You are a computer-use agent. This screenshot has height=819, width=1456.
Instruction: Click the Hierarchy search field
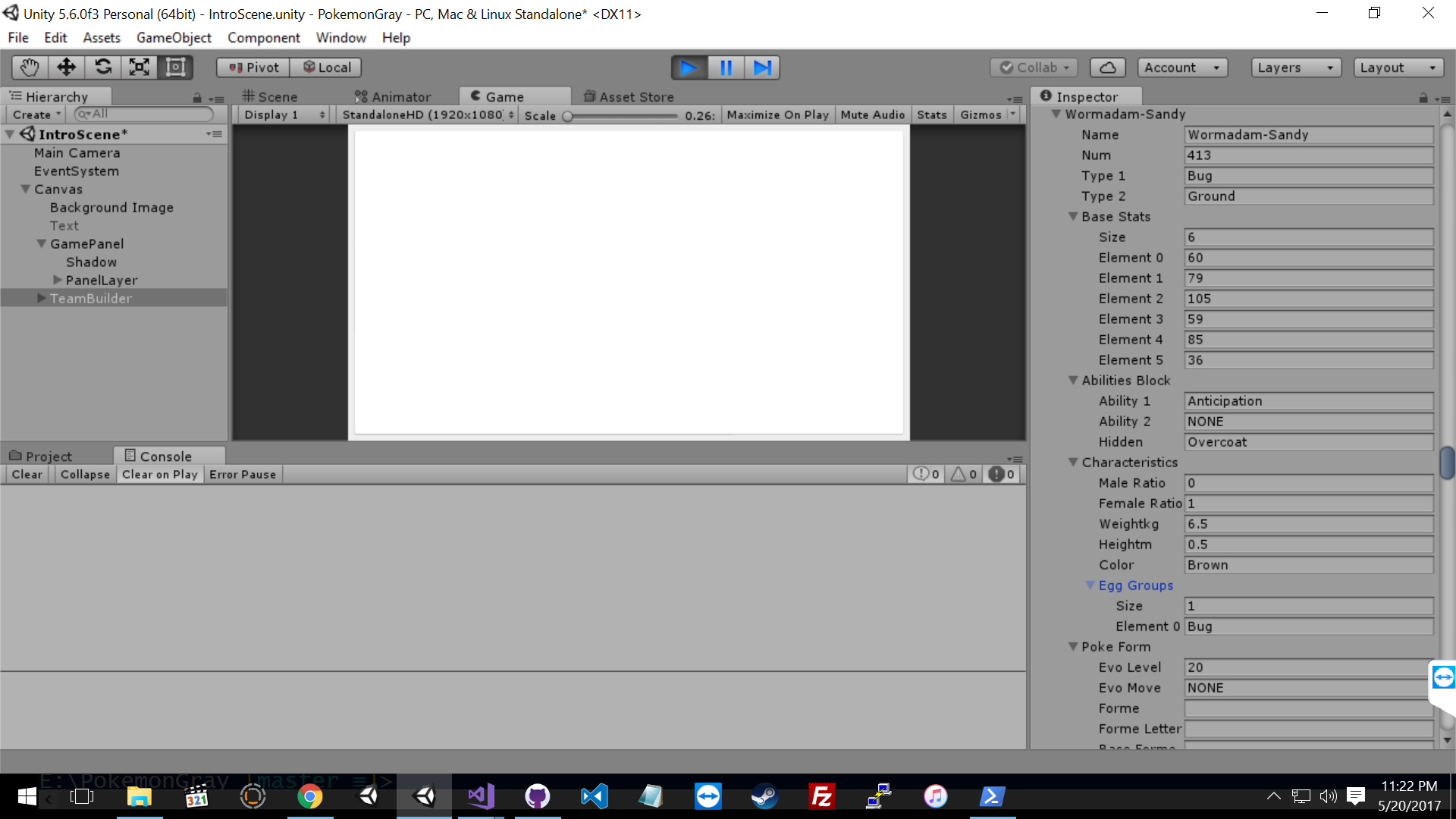pos(144,114)
